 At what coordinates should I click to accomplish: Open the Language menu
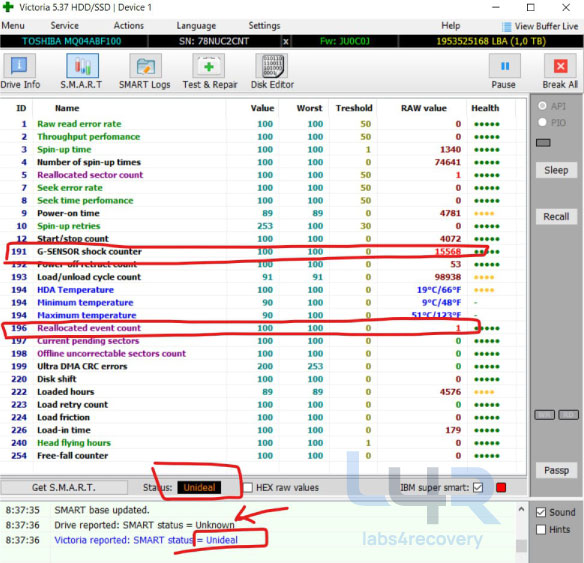[196, 26]
